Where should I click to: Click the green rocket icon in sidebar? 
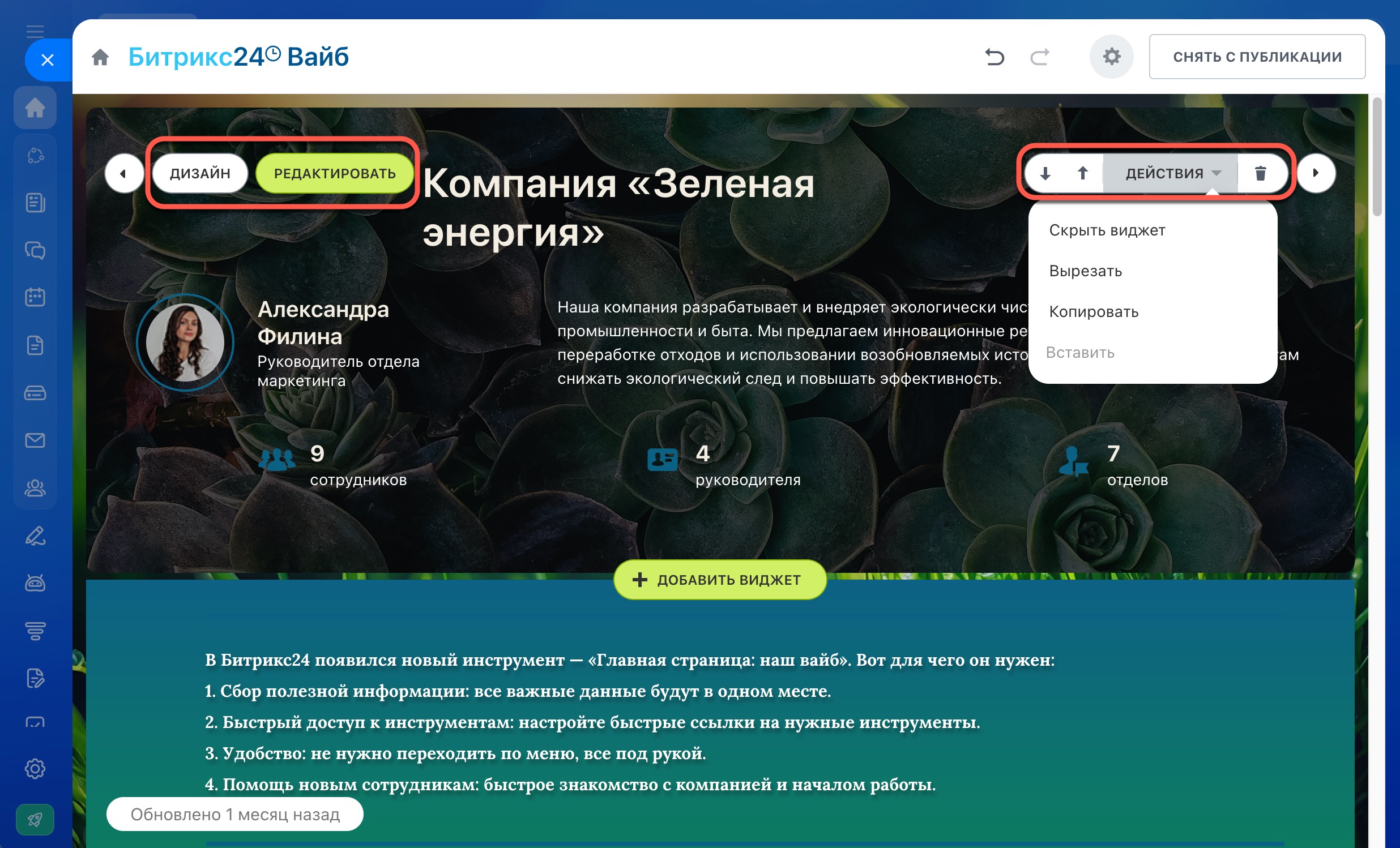pos(35,820)
